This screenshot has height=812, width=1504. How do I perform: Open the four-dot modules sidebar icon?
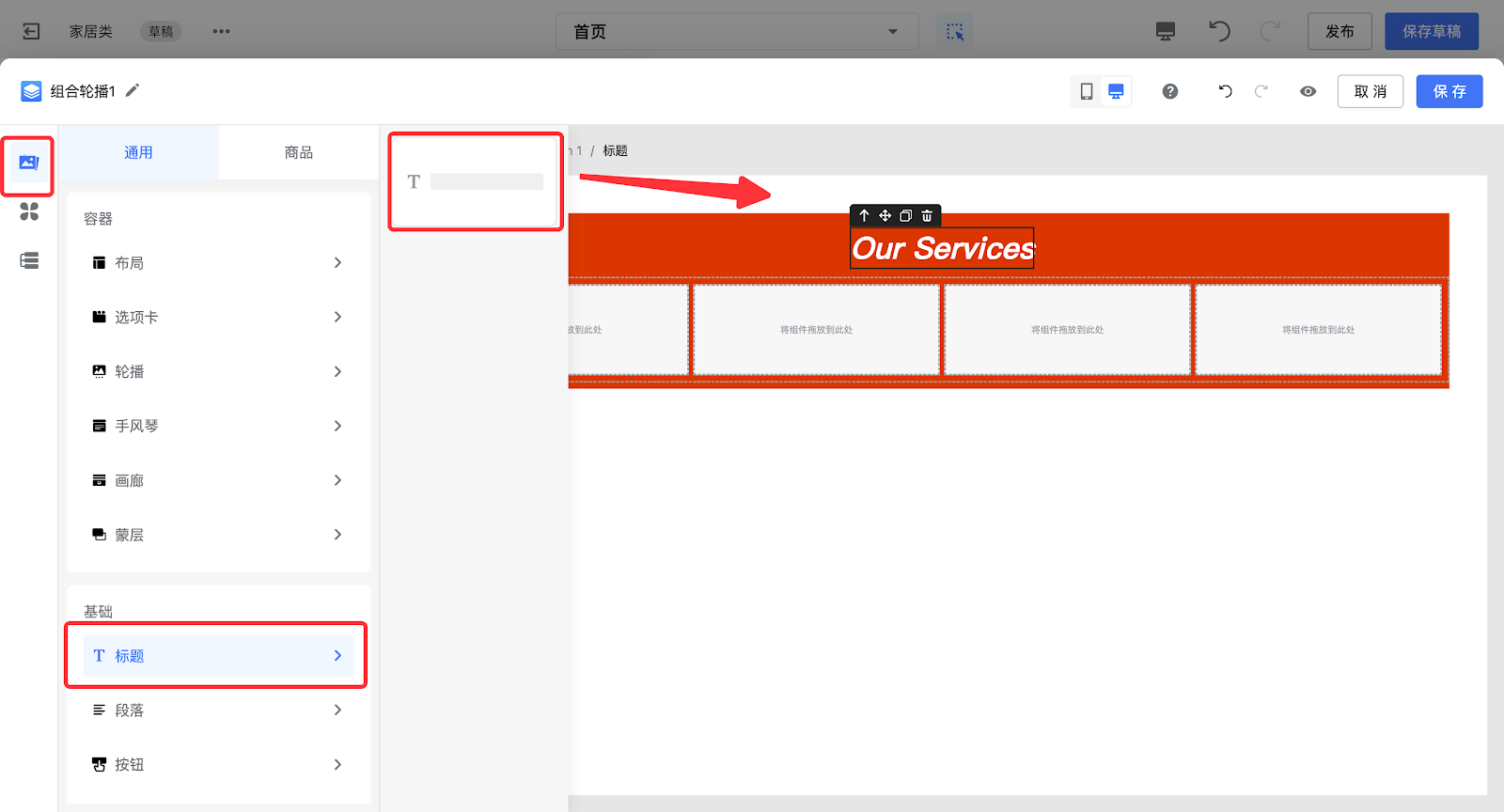click(x=29, y=212)
